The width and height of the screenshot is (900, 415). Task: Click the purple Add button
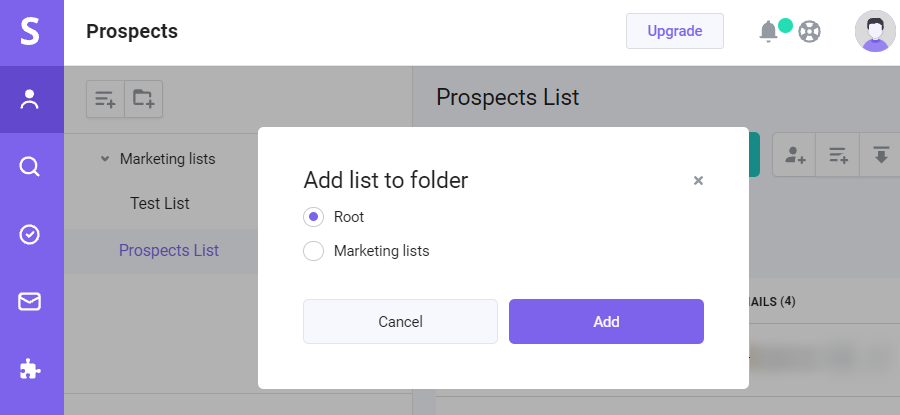(606, 321)
